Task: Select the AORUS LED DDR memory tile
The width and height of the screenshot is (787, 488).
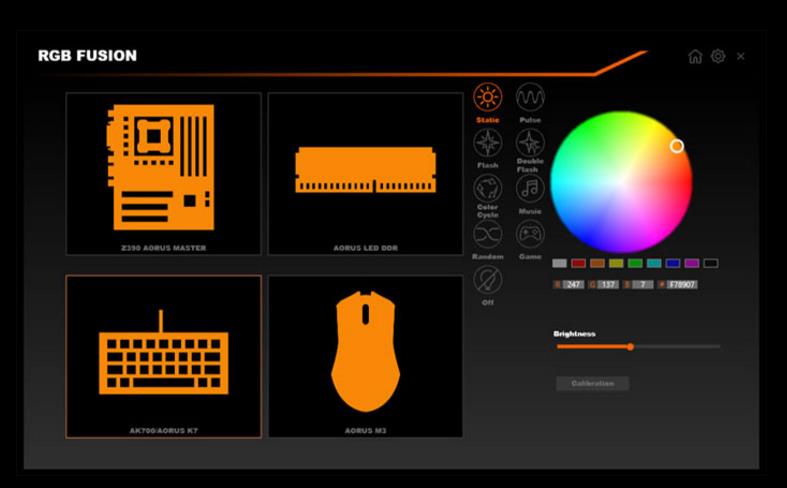Action: coord(365,174)
